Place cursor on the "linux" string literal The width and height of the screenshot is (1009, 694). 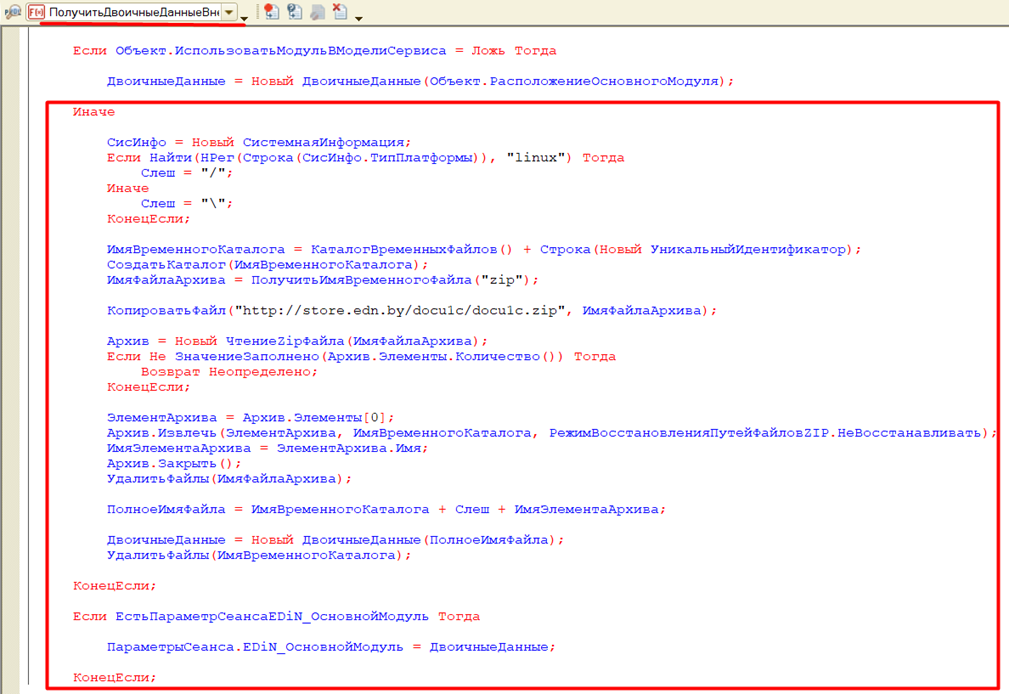point(539,158)
